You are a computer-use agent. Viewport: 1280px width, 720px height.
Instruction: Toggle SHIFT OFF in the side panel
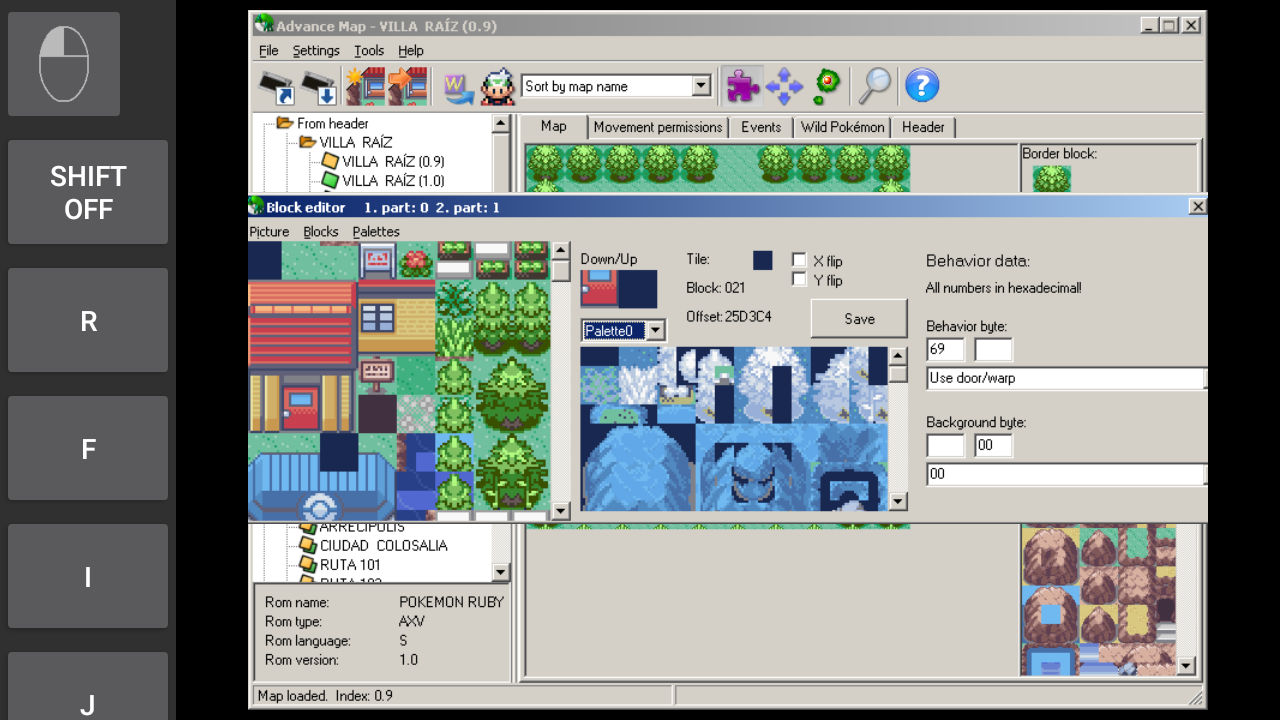pyautogui.click(x=87, y=192)
